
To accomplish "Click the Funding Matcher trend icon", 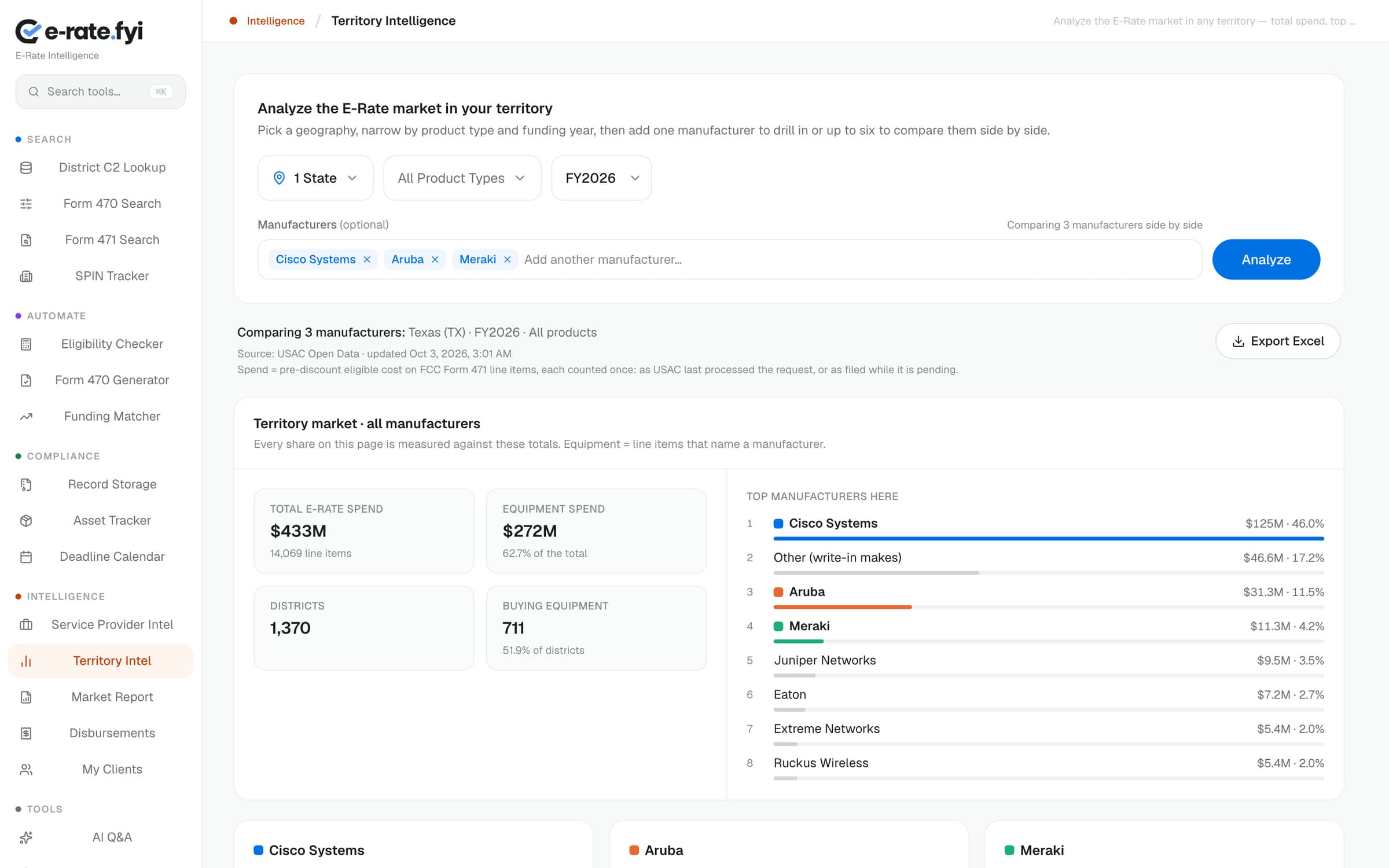I will (x=26, y=417).
